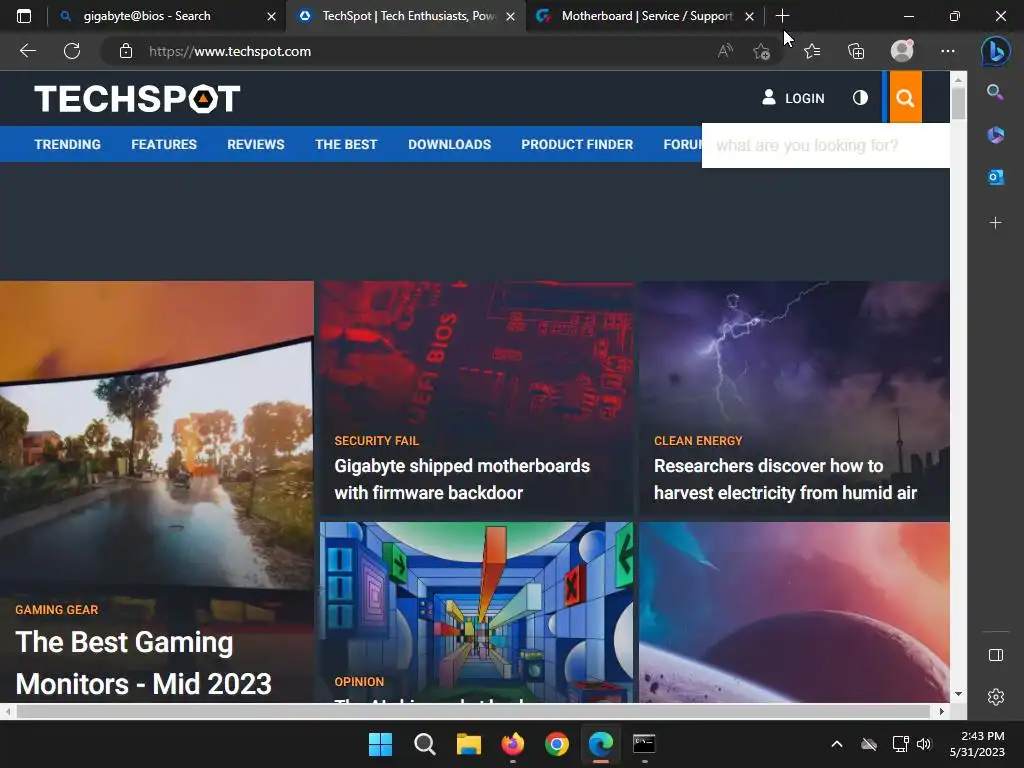Open the volume speaker tray icon
Screen dimensions: 1024x768
(923, 744)
